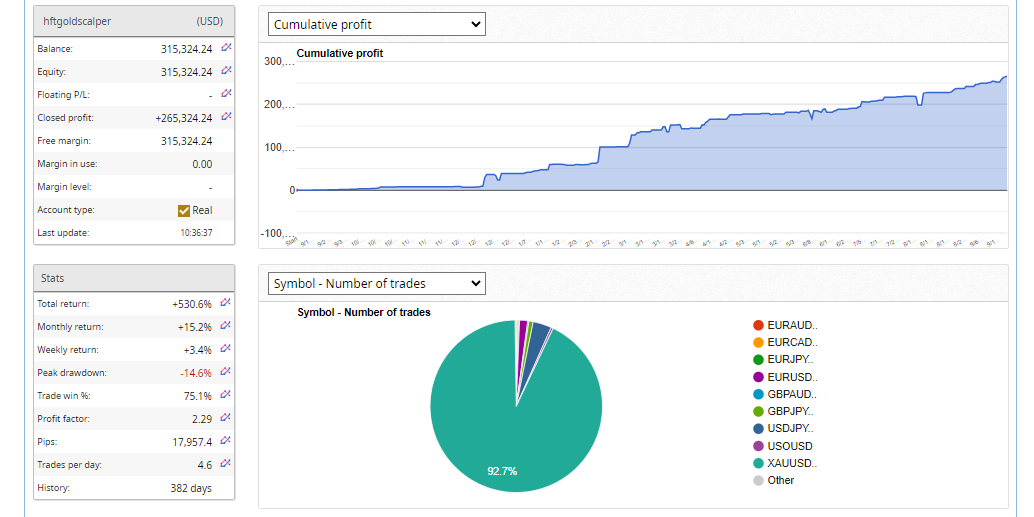
Task: Toggle the USDJPY legend entry
Action: tap(790, 428)
